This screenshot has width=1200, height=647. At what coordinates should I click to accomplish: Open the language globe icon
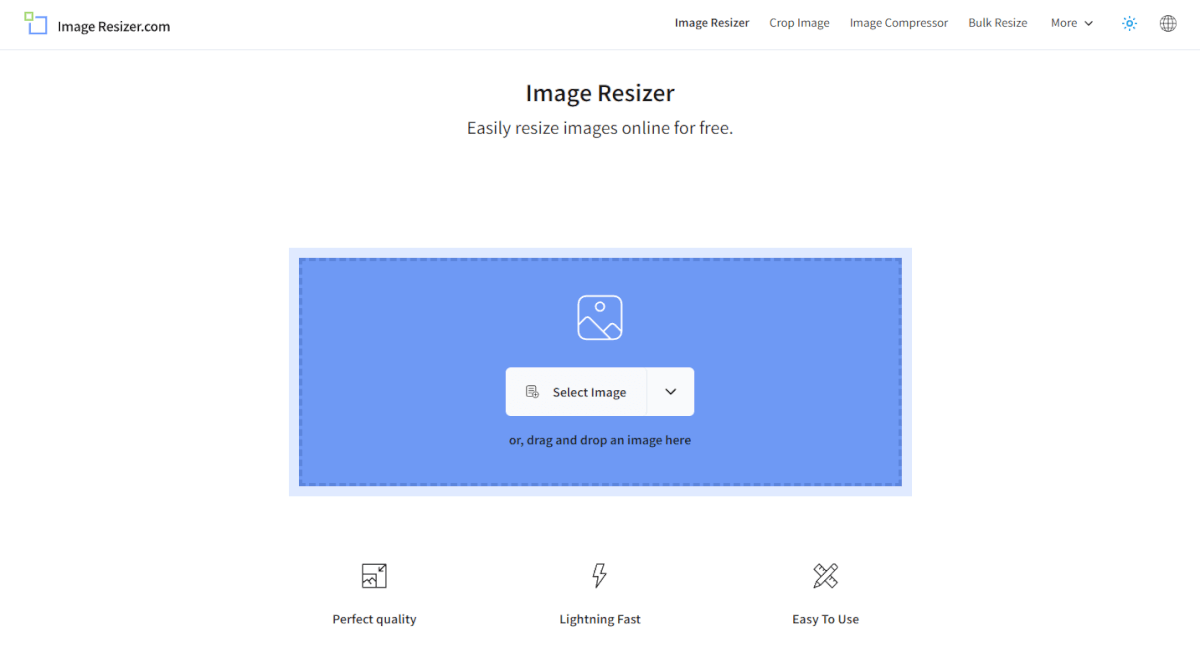(1168, 23)
